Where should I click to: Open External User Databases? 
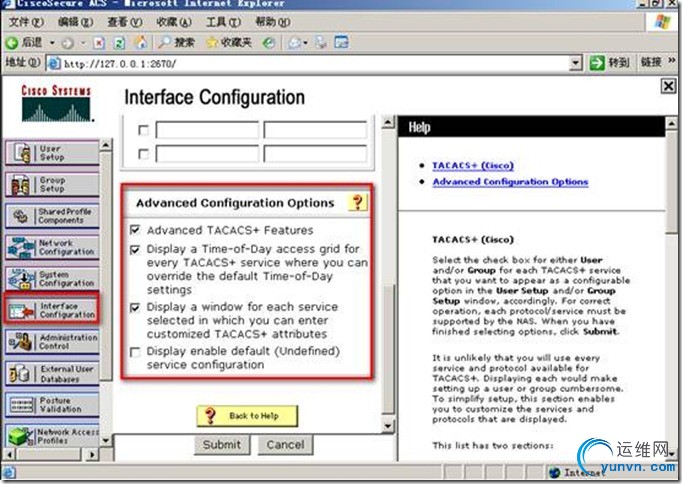(x=53, y=373)
